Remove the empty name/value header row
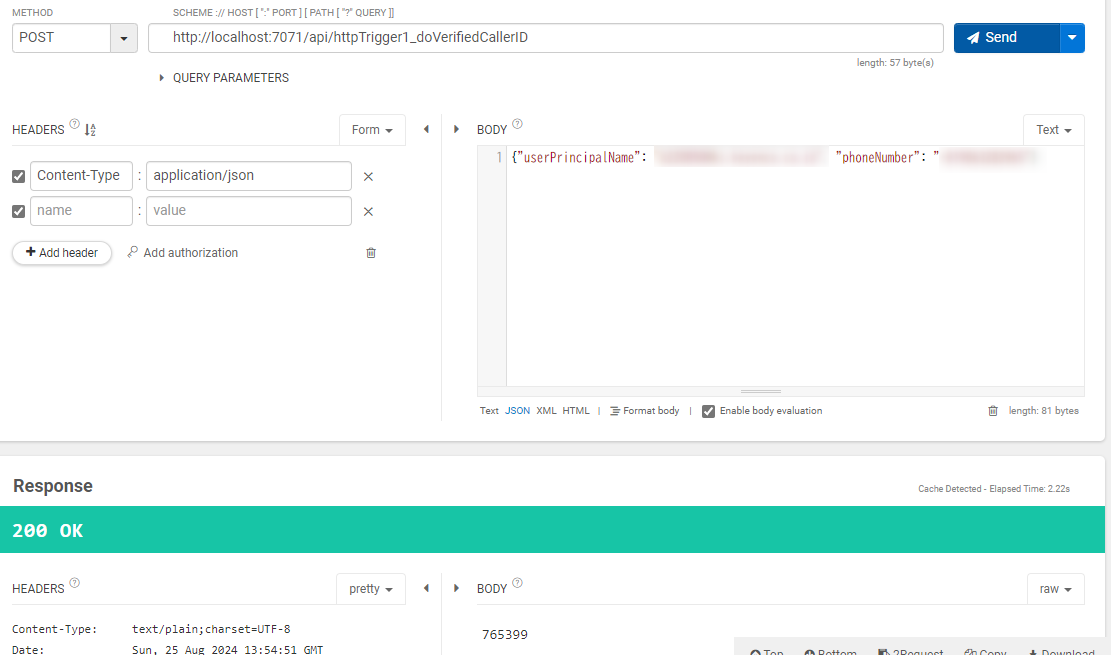The image size is (1111, 655). point(368,212)
